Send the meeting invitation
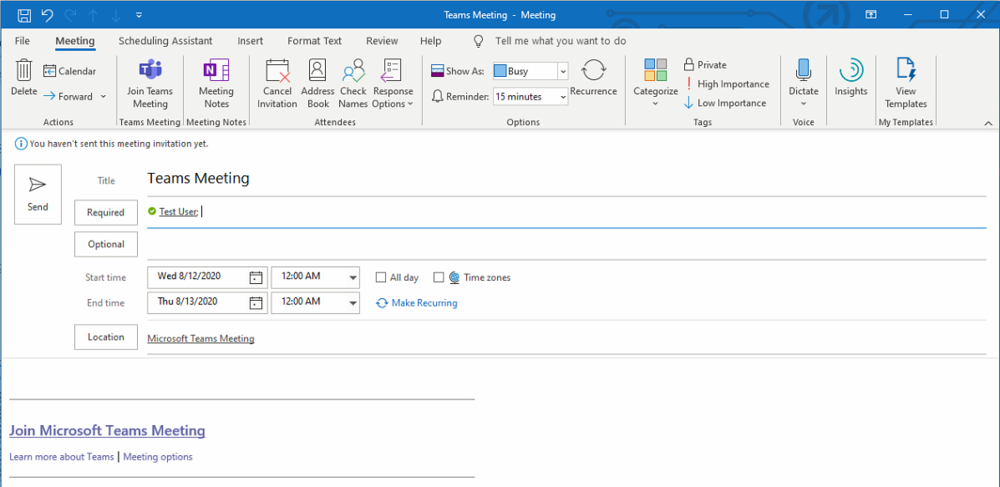The image size is (1000, 487). [38, 194]
